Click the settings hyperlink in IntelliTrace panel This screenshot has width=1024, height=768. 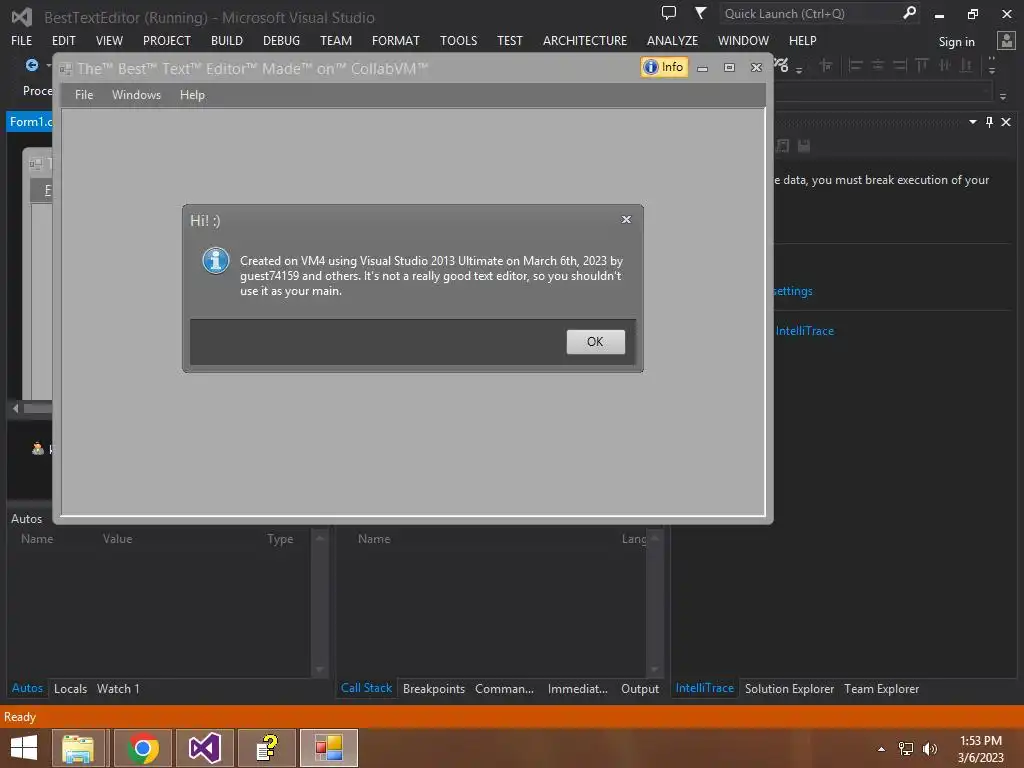793,291
